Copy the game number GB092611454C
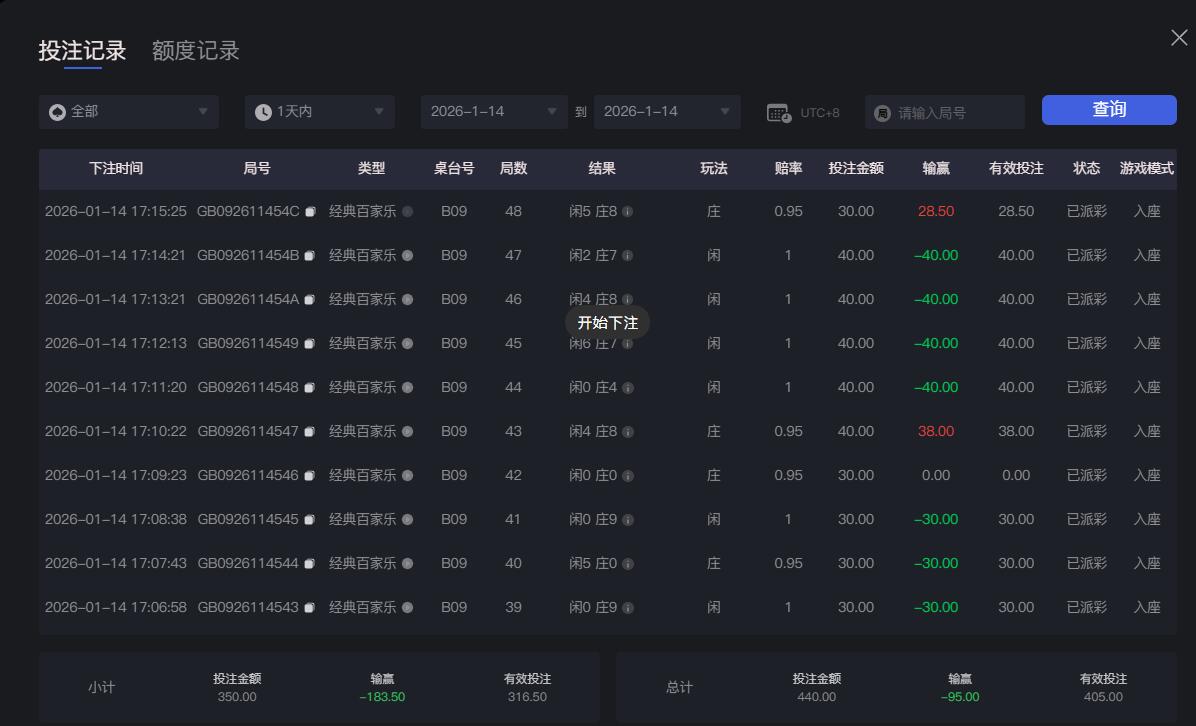Viewport: 1196px width, 726px height. coord(311,211)
